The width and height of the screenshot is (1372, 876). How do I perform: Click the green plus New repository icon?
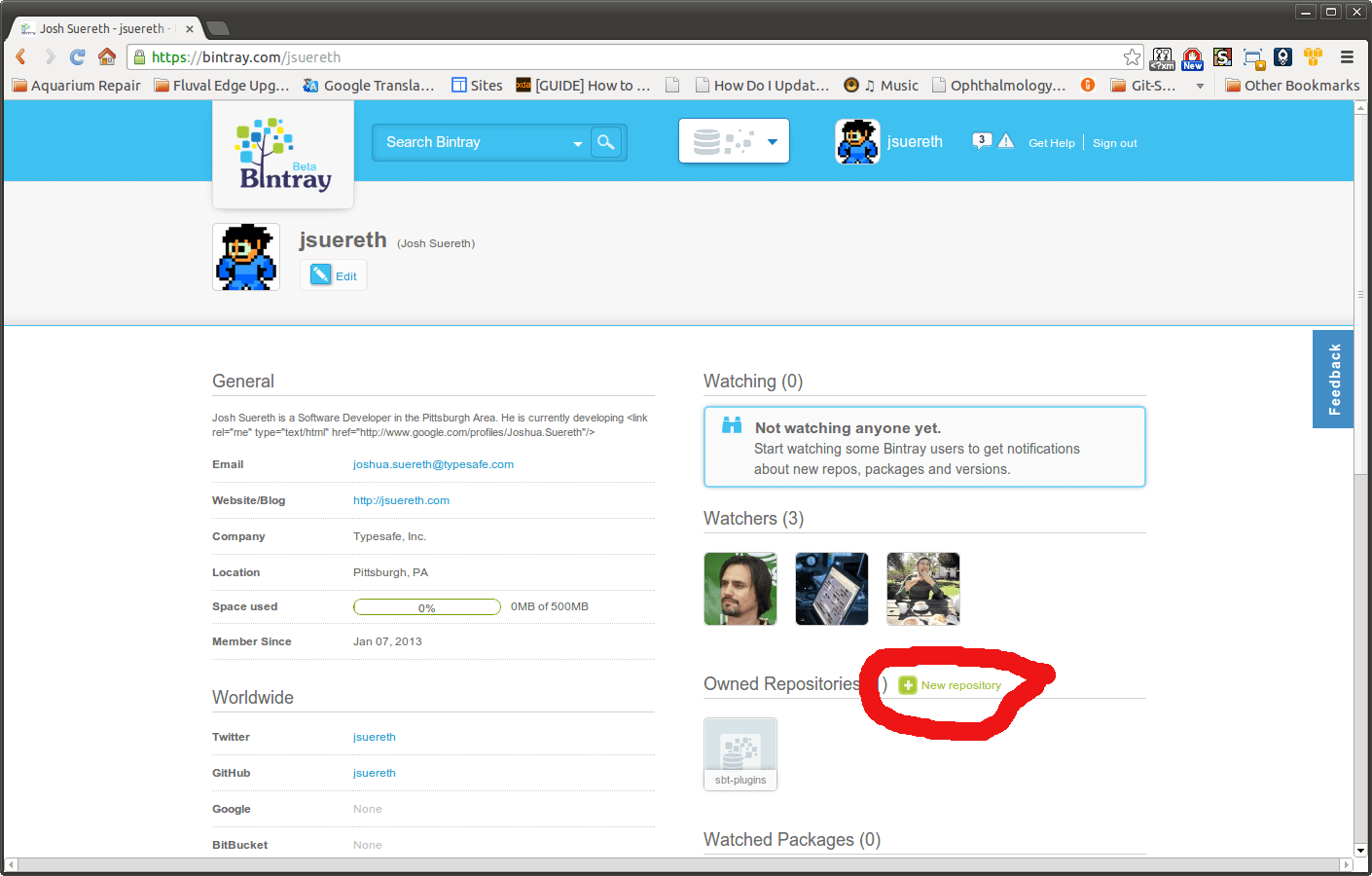[908, 685]
